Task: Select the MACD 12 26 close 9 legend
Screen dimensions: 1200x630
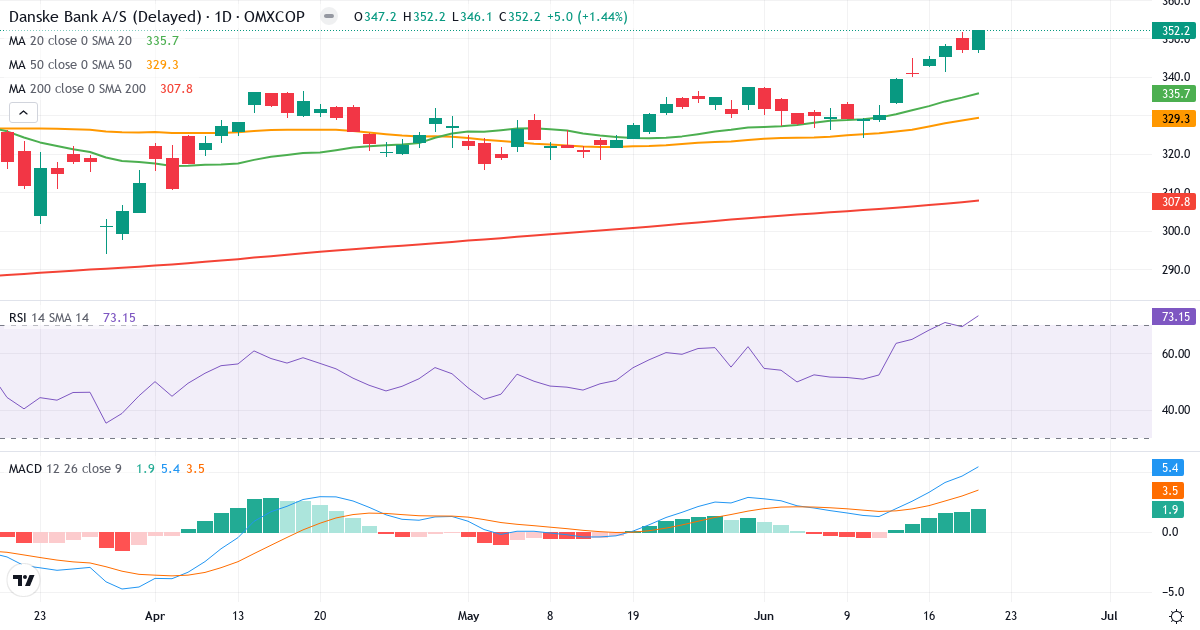Action: (x=107, y=468)
